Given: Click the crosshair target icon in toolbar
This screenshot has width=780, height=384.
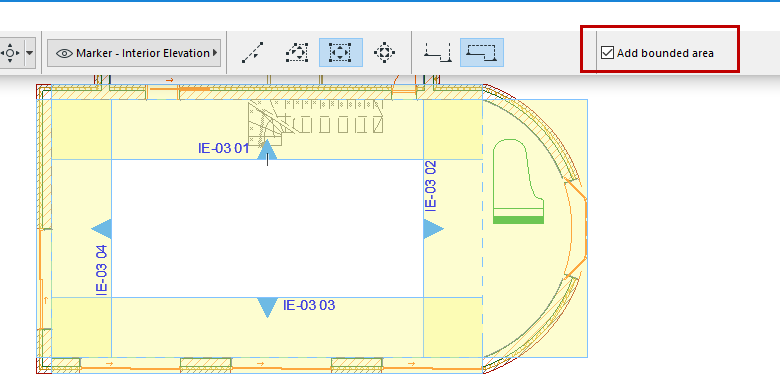Looking at the screenshot, I should click(x=10, y=53).
